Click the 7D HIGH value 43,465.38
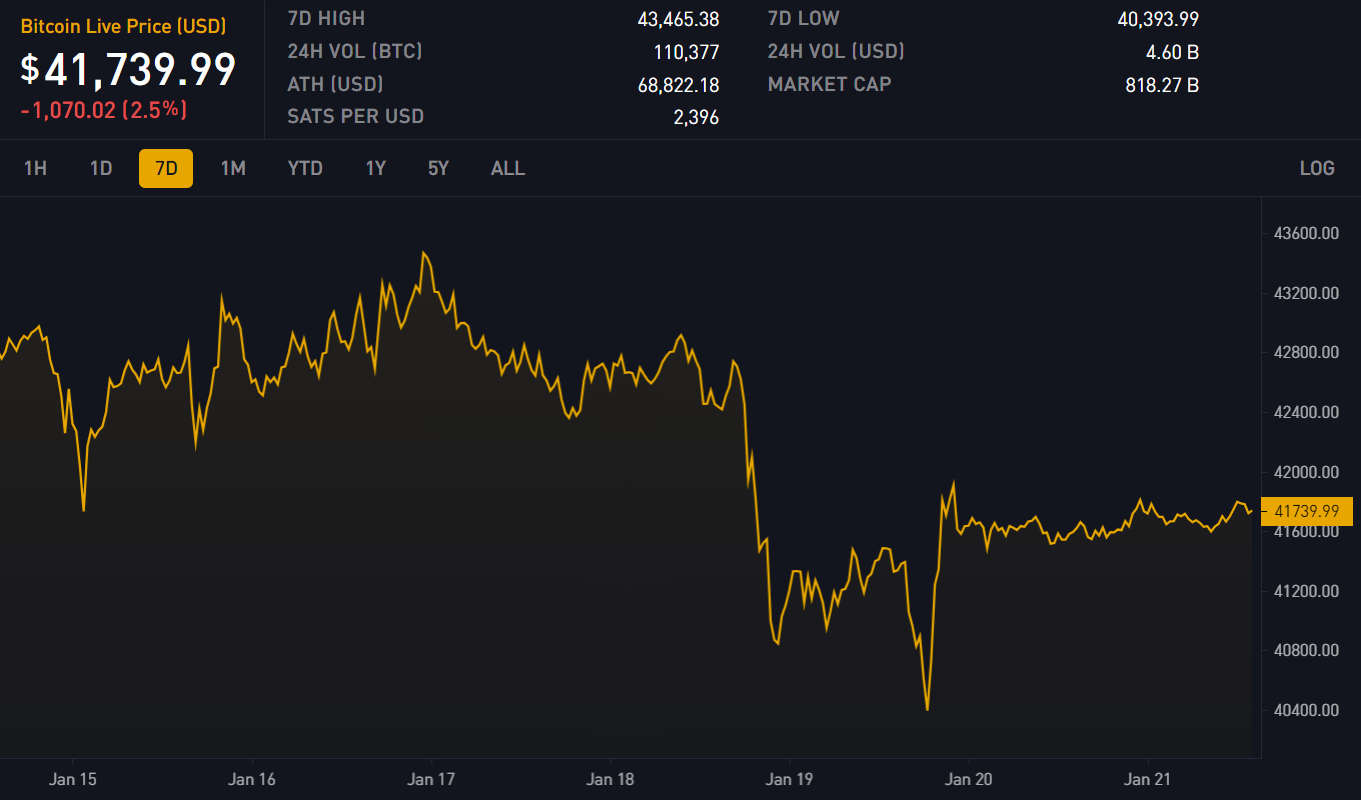 coord(678,19)
